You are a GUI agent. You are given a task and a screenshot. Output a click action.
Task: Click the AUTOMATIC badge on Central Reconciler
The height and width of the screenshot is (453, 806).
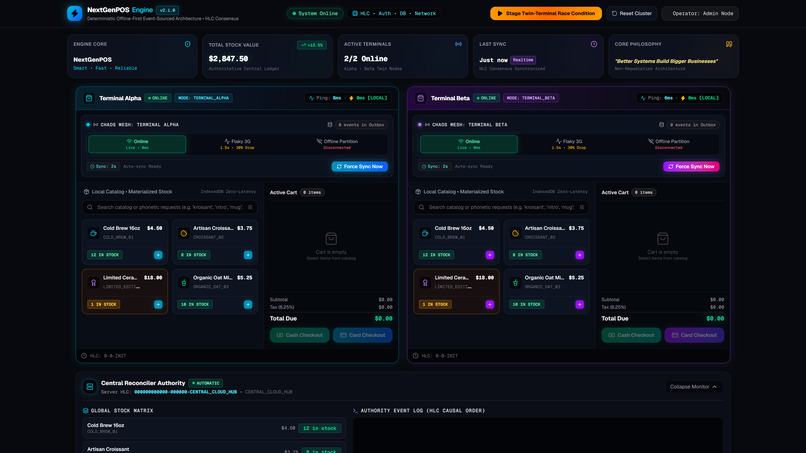tap(206, 383)
